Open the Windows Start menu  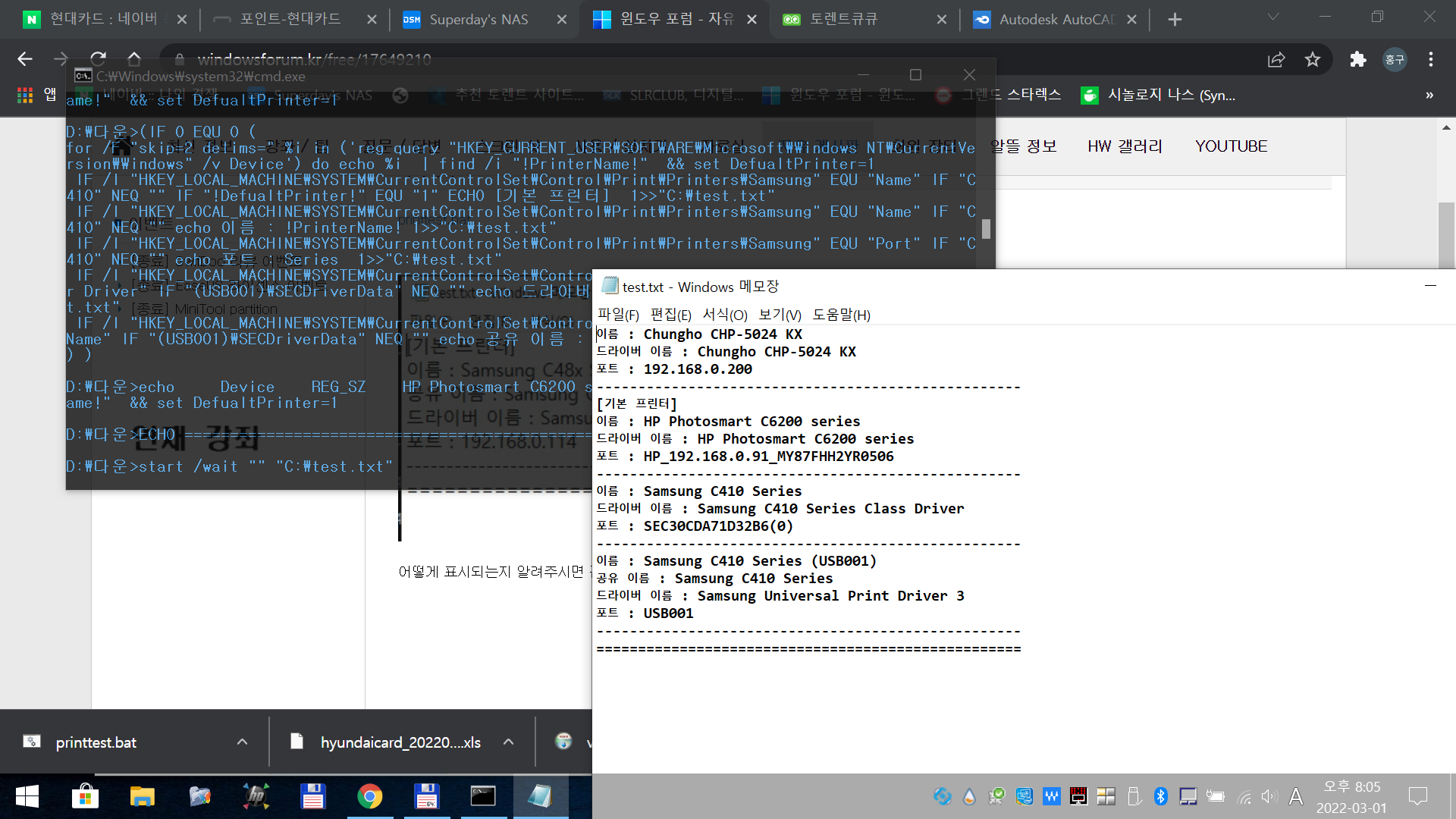click(27, 796)
